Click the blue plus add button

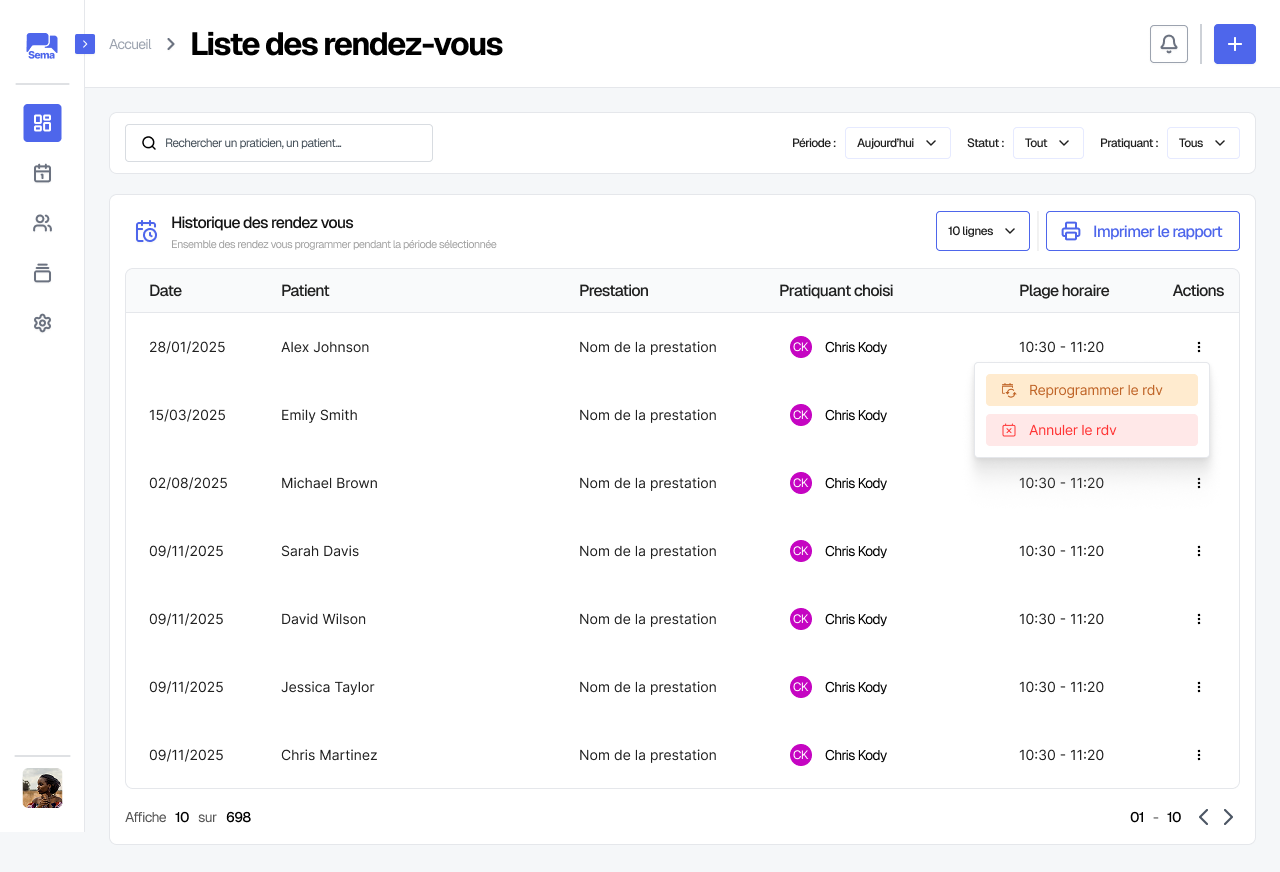point(1234,44)
